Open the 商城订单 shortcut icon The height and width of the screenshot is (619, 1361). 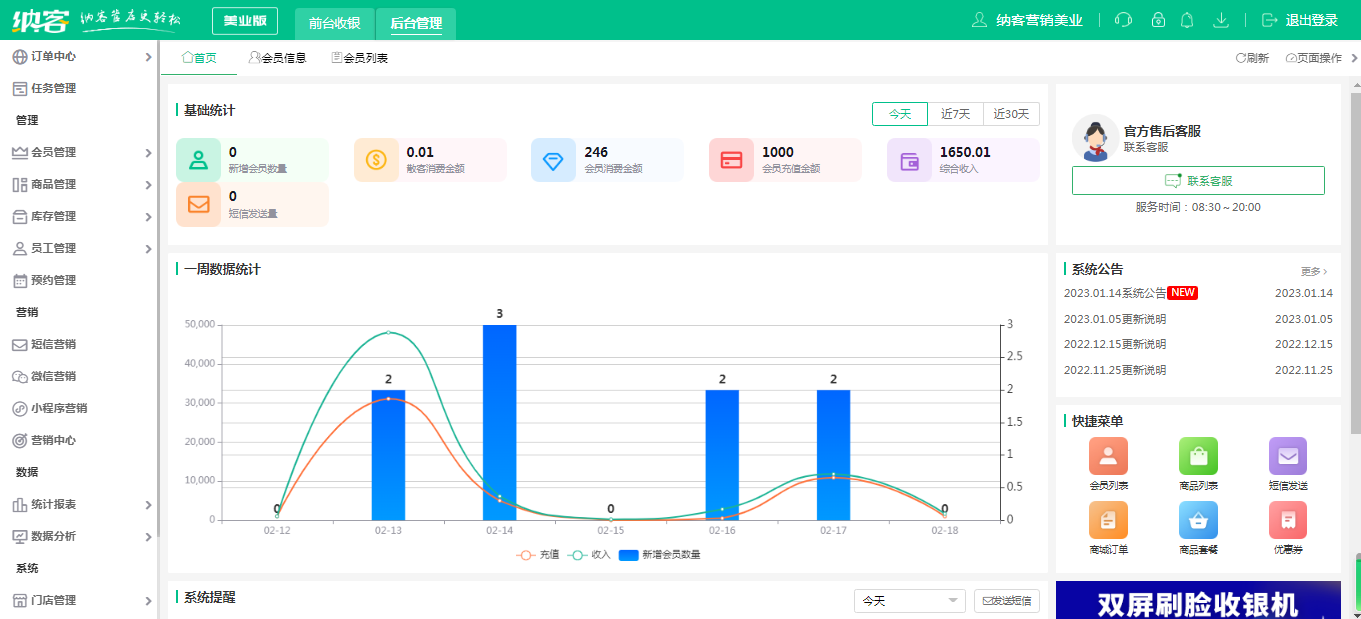1108,521
